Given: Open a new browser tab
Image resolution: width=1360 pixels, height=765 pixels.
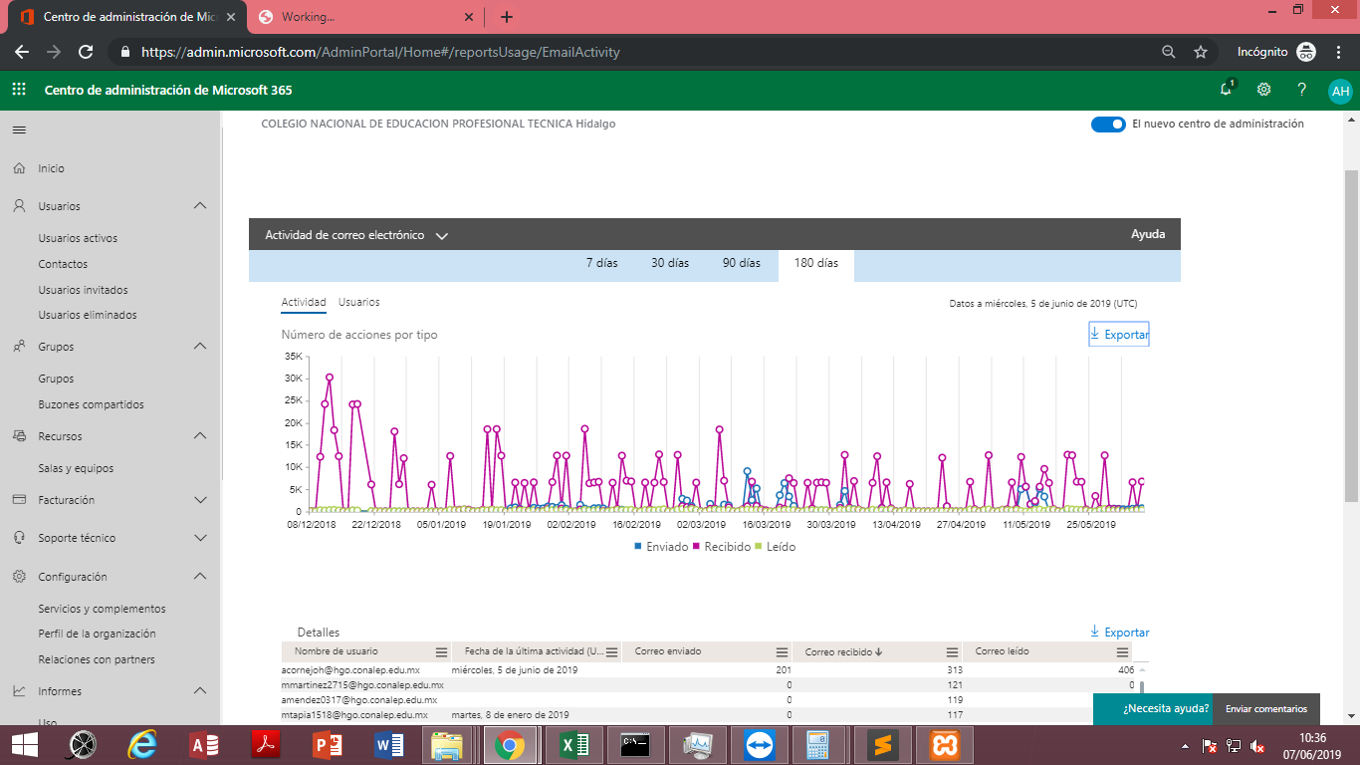Looking at the screenshot, I should [x=507, y=17].
